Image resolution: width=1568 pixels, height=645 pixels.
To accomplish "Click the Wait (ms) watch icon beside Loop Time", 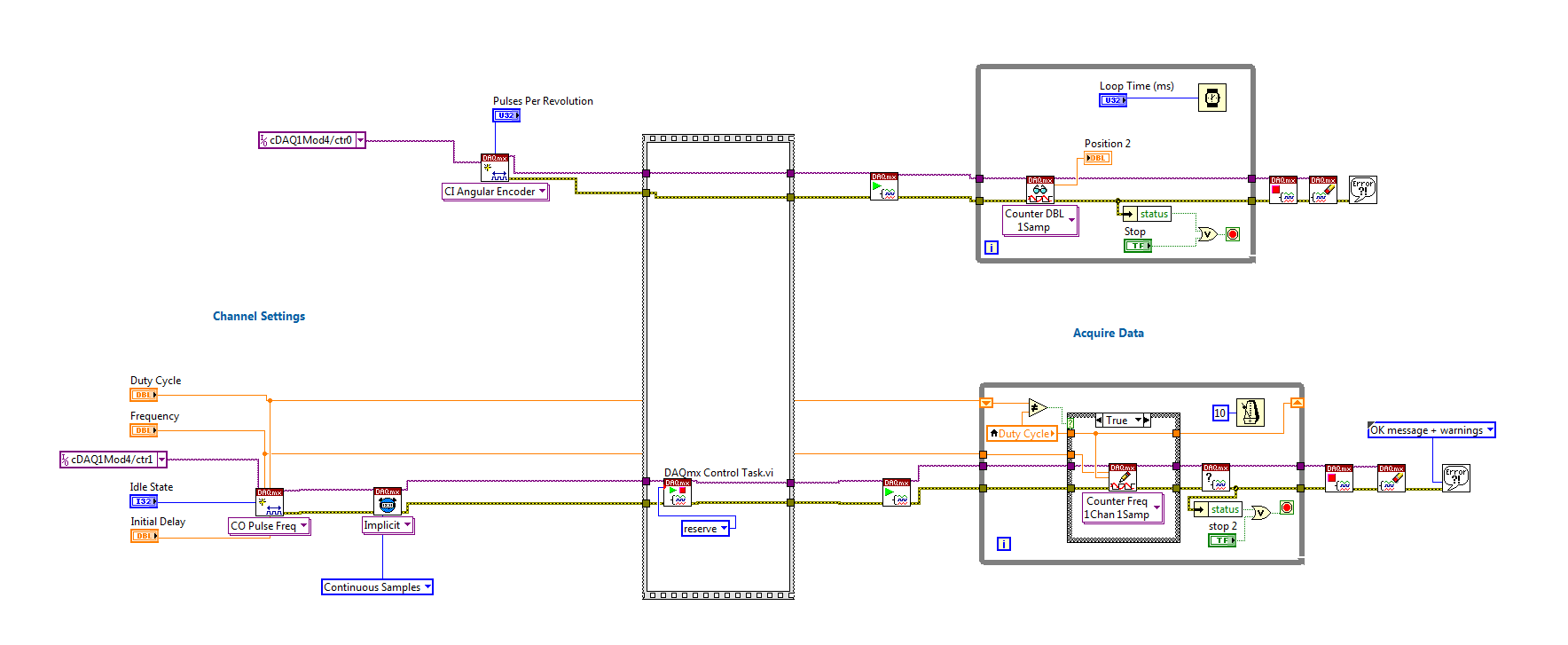I will [x=1212, y=98].
